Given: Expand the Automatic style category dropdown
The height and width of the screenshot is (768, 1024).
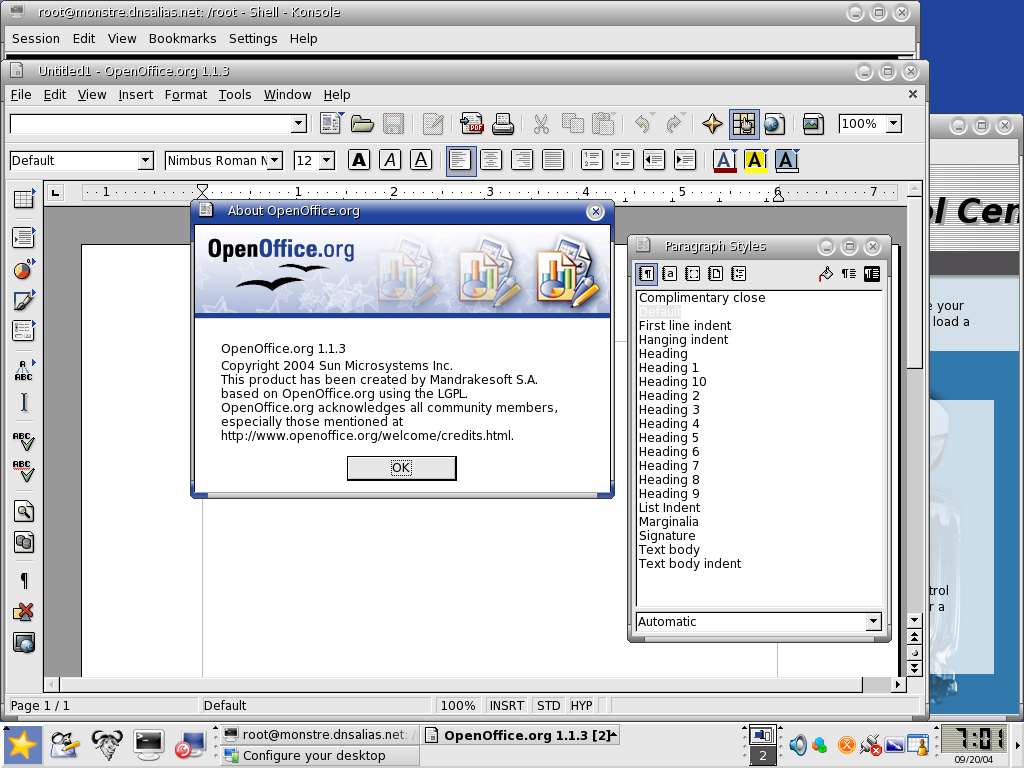Looking at the screenshot, I should 874,622.
